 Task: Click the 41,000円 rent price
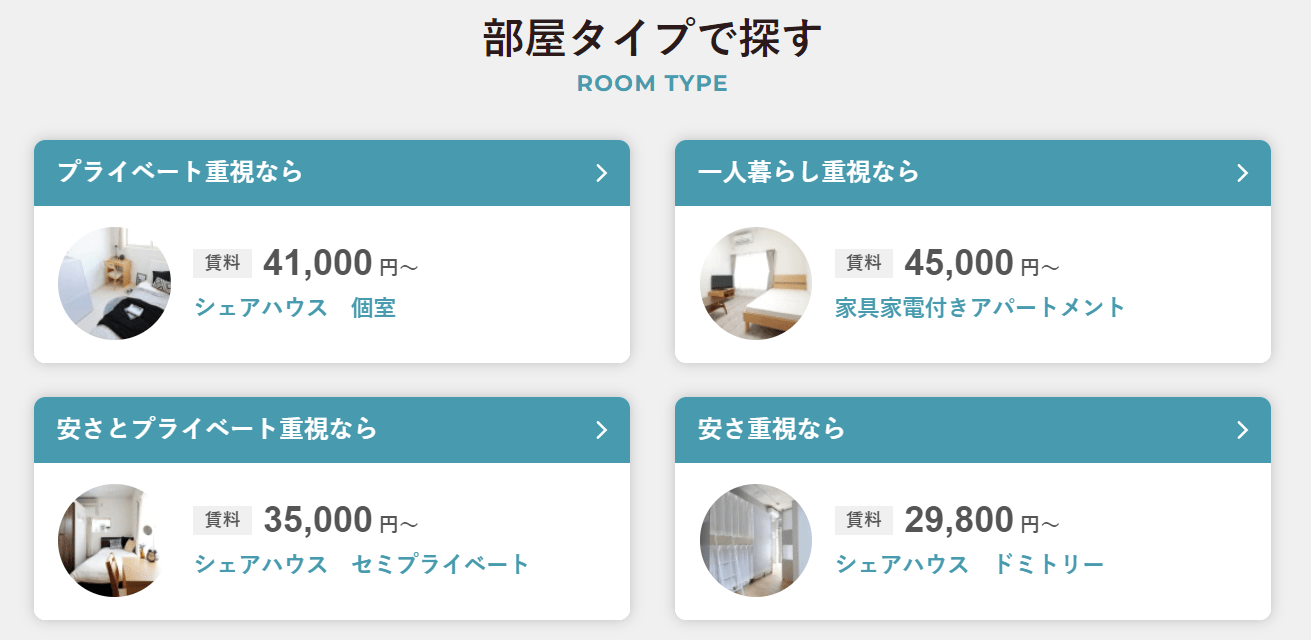pos(340,264)
